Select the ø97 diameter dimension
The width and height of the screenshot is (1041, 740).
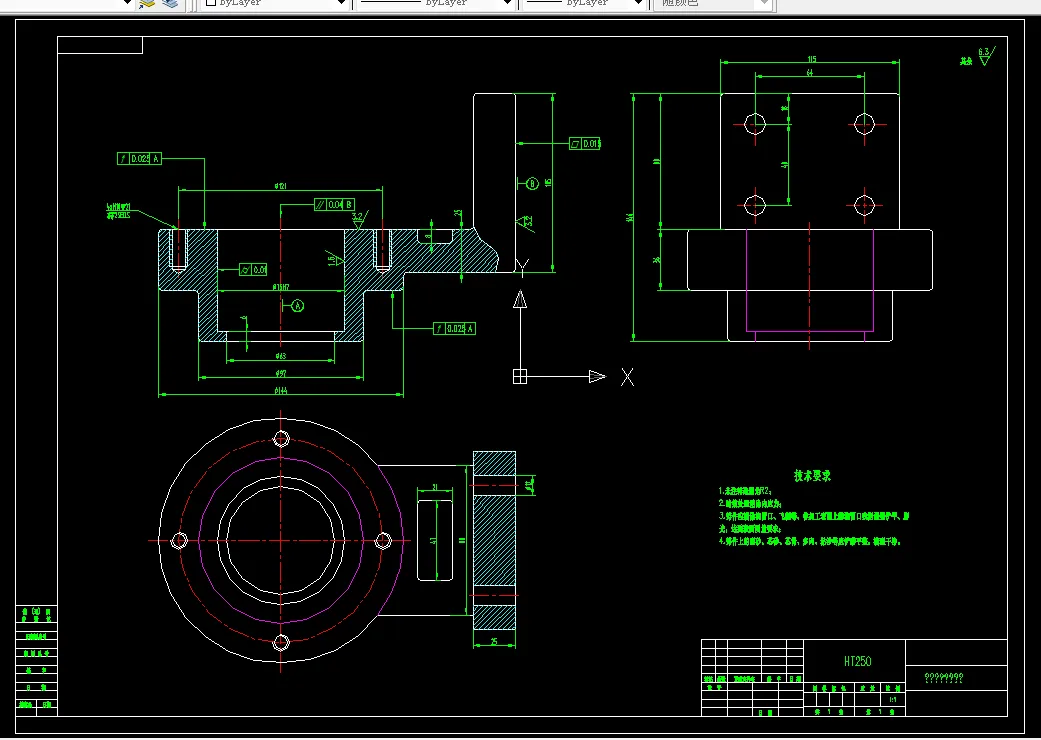(x=280, y=374)
